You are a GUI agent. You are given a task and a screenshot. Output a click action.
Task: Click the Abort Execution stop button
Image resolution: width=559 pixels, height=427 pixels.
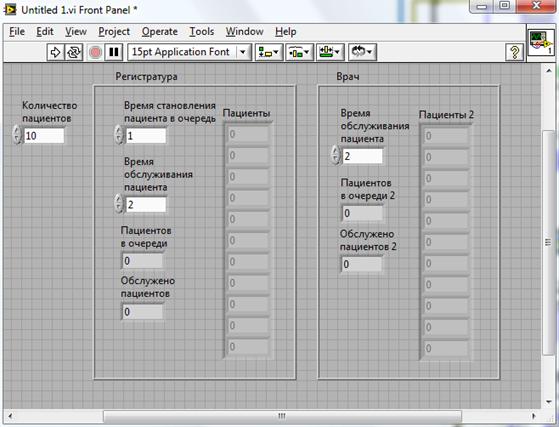(x=95, y=52)
